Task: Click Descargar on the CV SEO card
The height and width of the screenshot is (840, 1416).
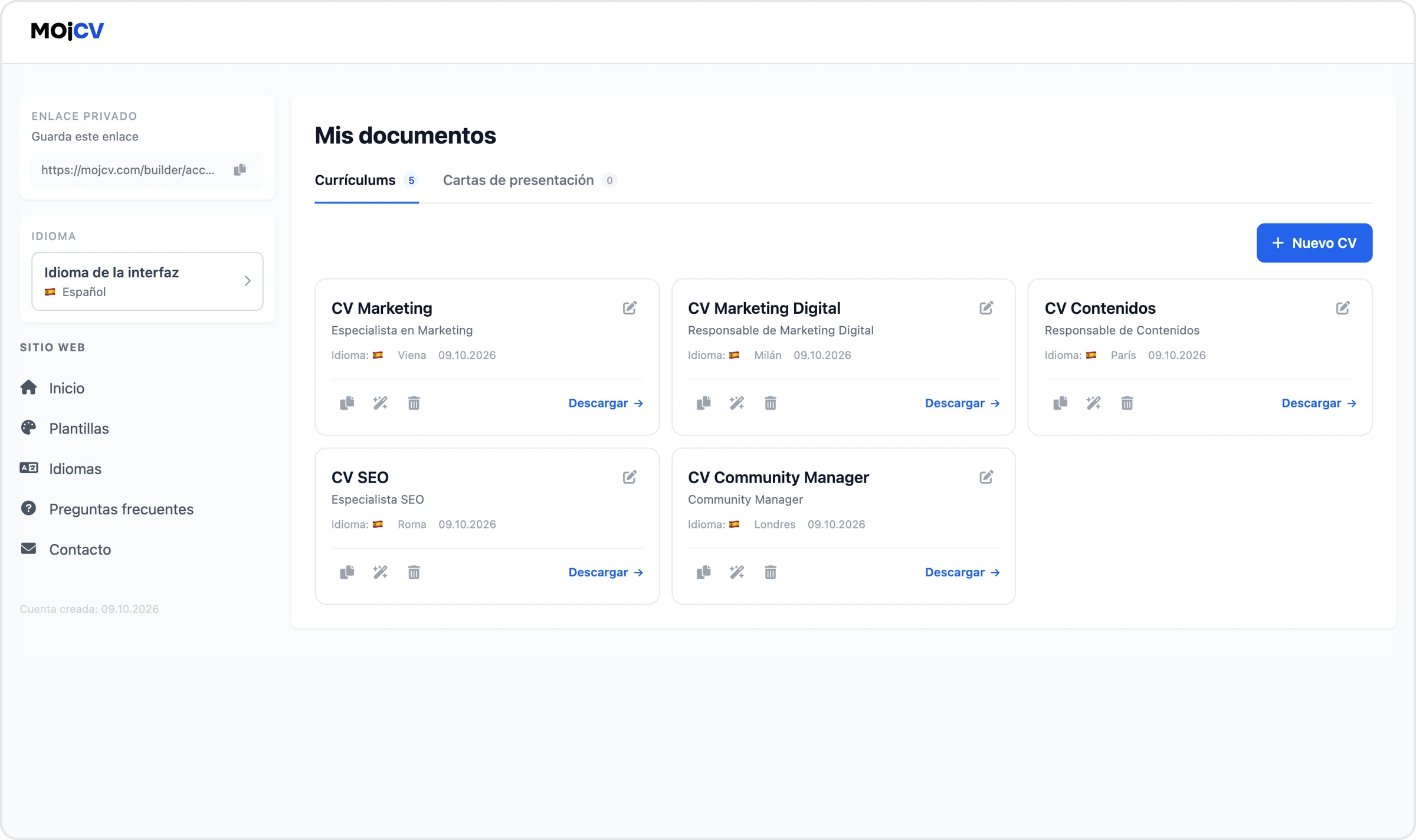Action: (605, 572)
